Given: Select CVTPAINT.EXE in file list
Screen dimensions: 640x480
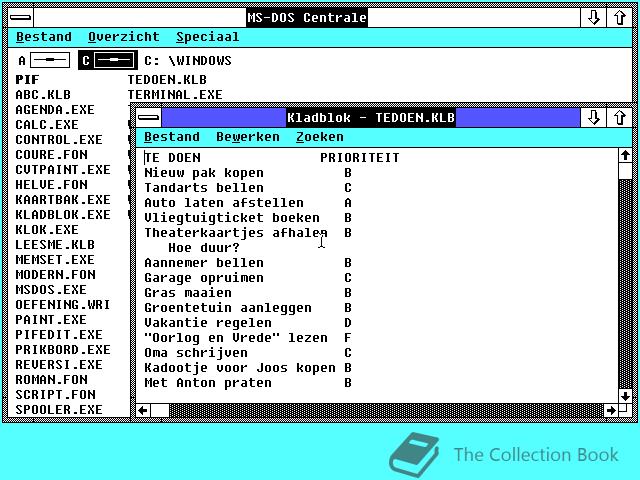Looking at the screenshot, I should click(63, 170).
